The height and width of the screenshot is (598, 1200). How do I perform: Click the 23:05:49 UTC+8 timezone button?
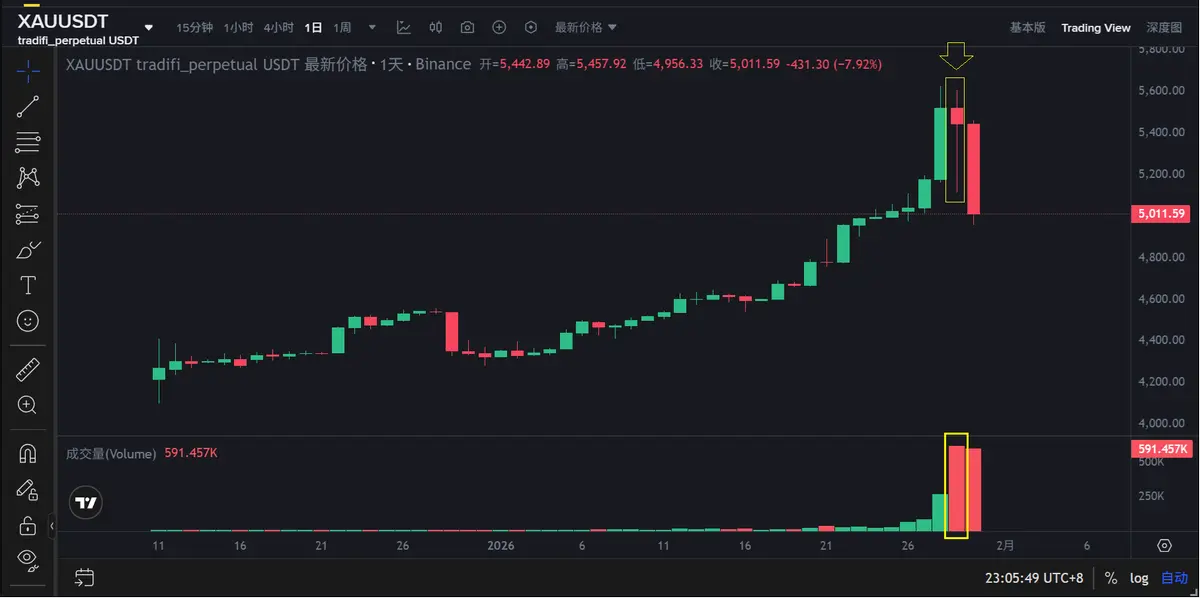pyautogui.click(x=1035, y=578)
